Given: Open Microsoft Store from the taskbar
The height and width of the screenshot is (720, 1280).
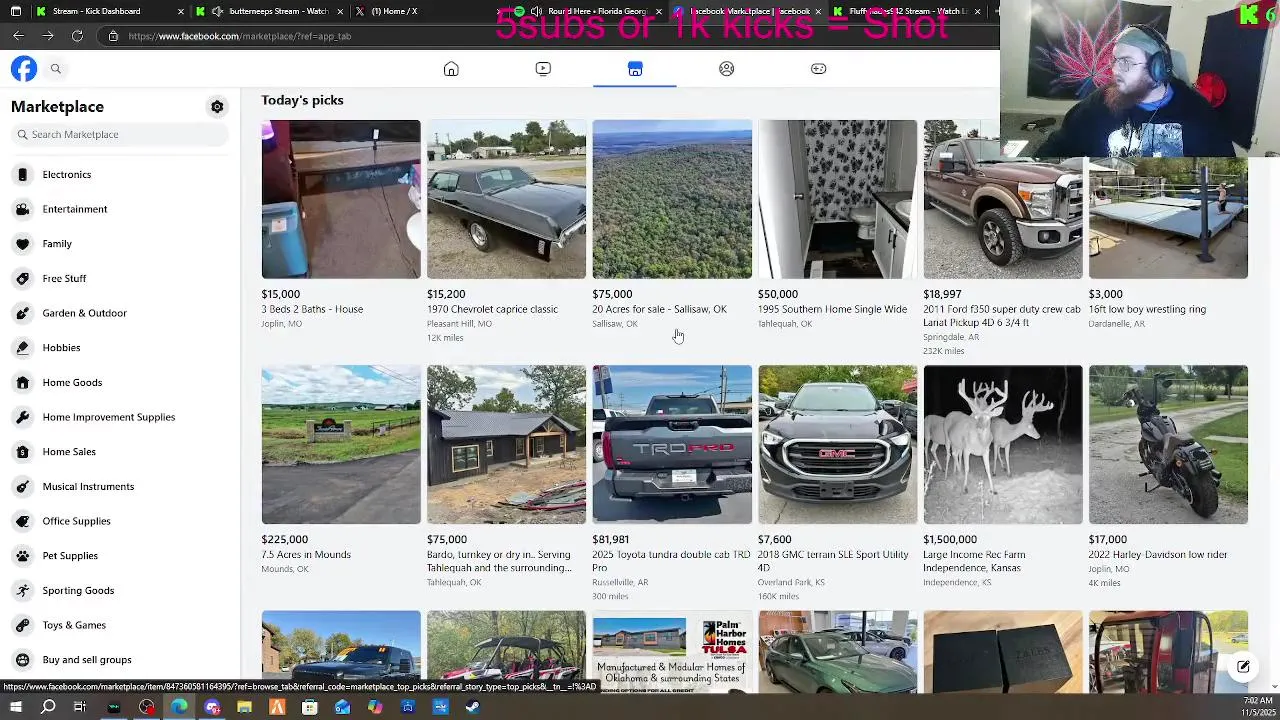Looking at the screenshot, I should click(x=309, y=707).
